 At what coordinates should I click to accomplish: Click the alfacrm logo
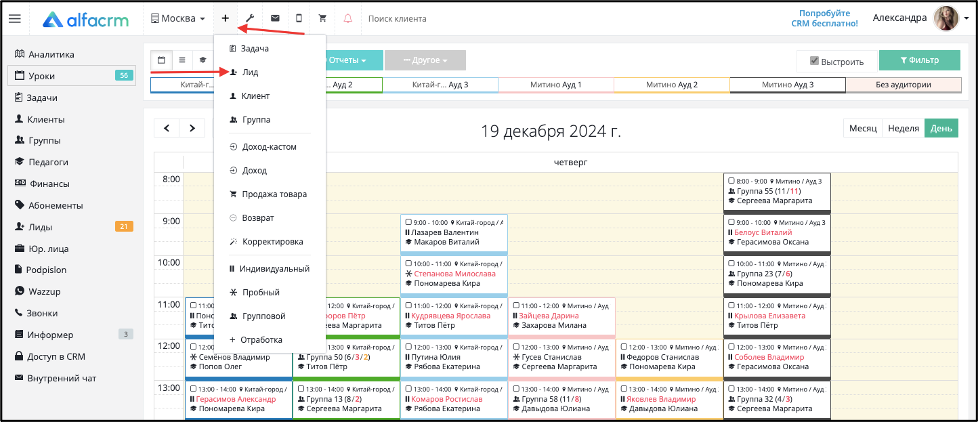tap(86, 19)
